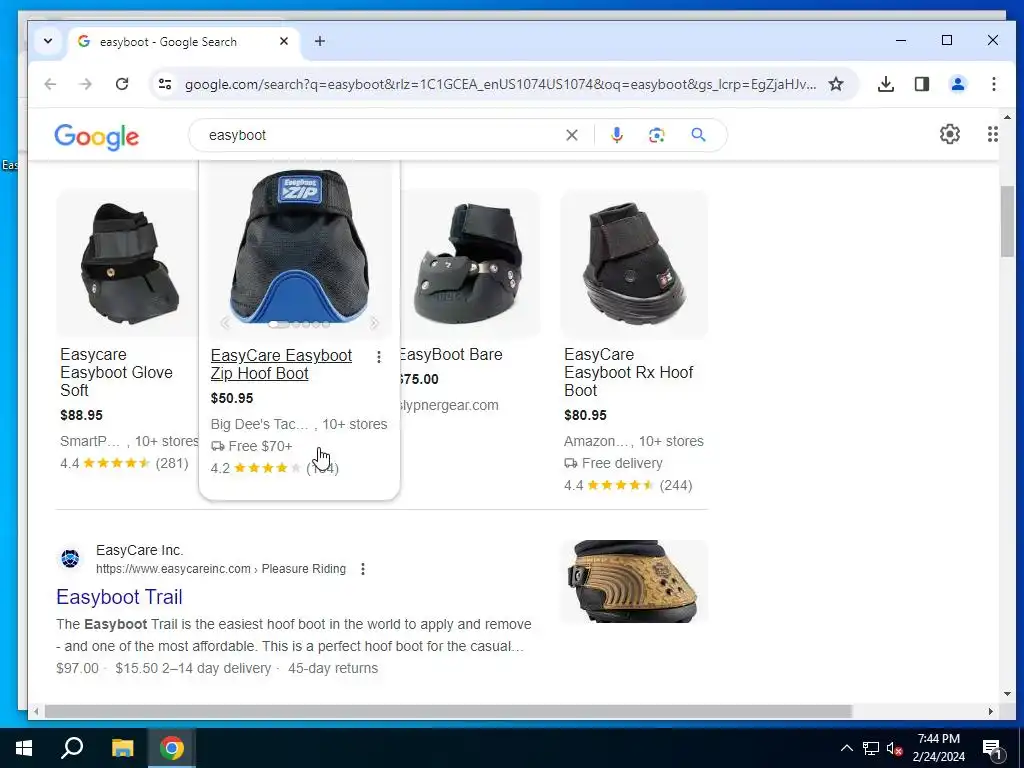Open Easyboot Rx Hoof Boot image
Viewport: 1024px width, 768px height.
[634, 263]
